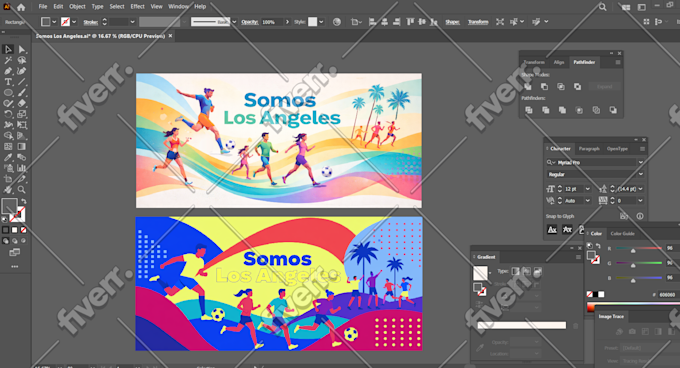Select the Line Segment tool
This screenshot has width=680, height=368.
(x=22, y=82)
